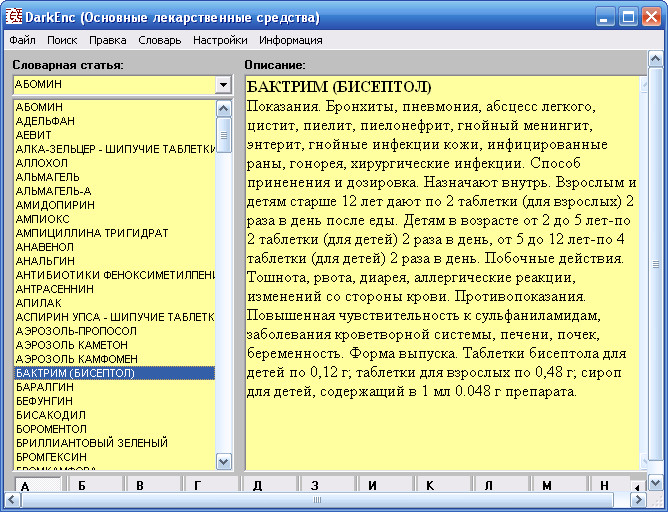The width and height of the screenshot is (668, 512).
Task: Click into the dictionary article combo field
Action: 112,86
